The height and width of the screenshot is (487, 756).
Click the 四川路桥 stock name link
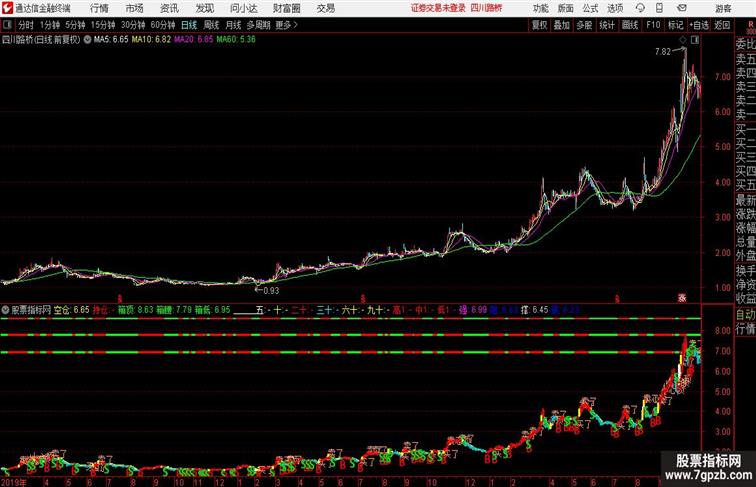tap(486, 8)
